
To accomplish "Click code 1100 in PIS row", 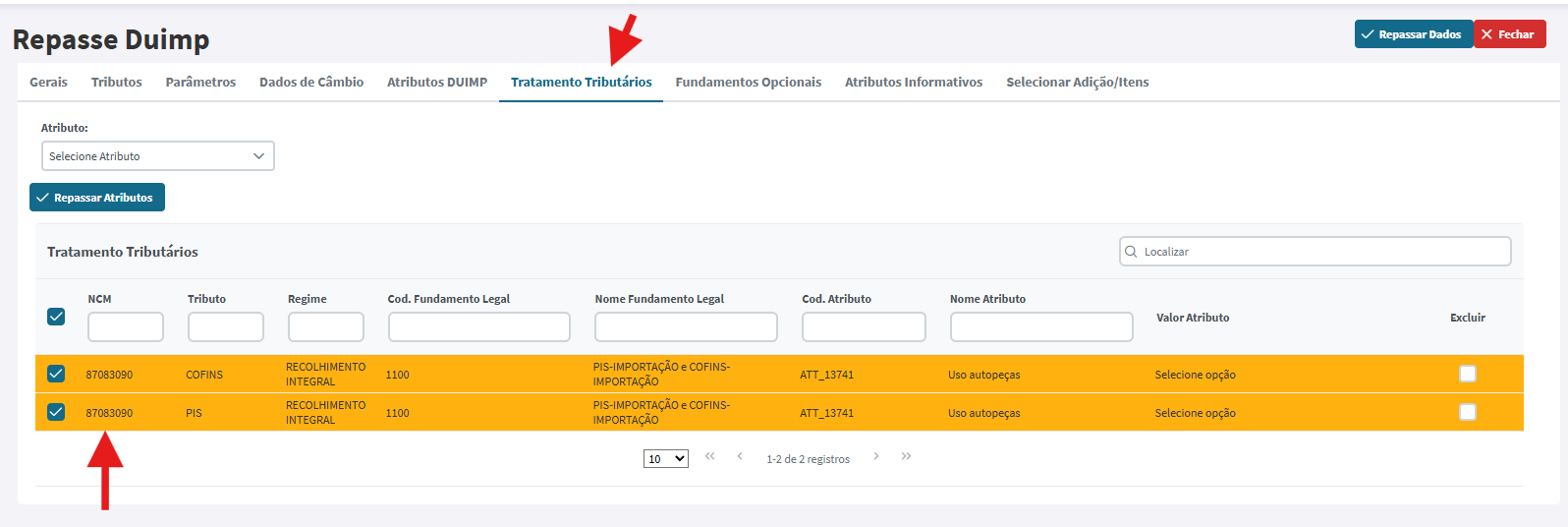I will click(x=398, y=413).
